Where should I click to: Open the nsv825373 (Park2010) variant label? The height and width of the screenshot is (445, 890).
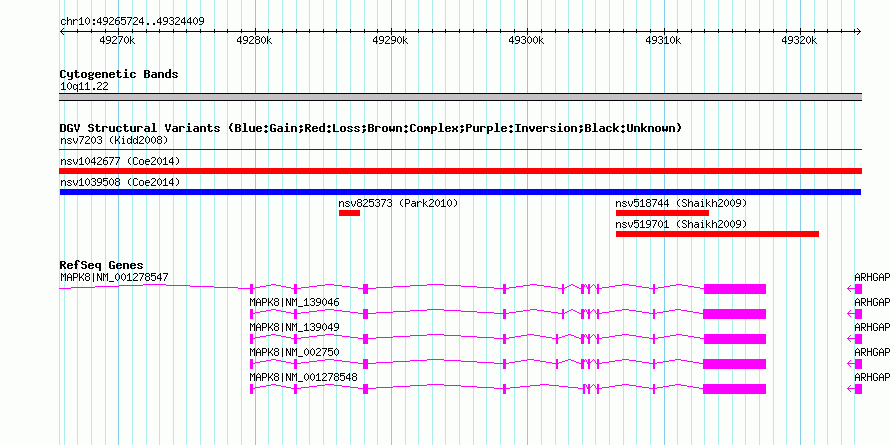click(398, 203)
